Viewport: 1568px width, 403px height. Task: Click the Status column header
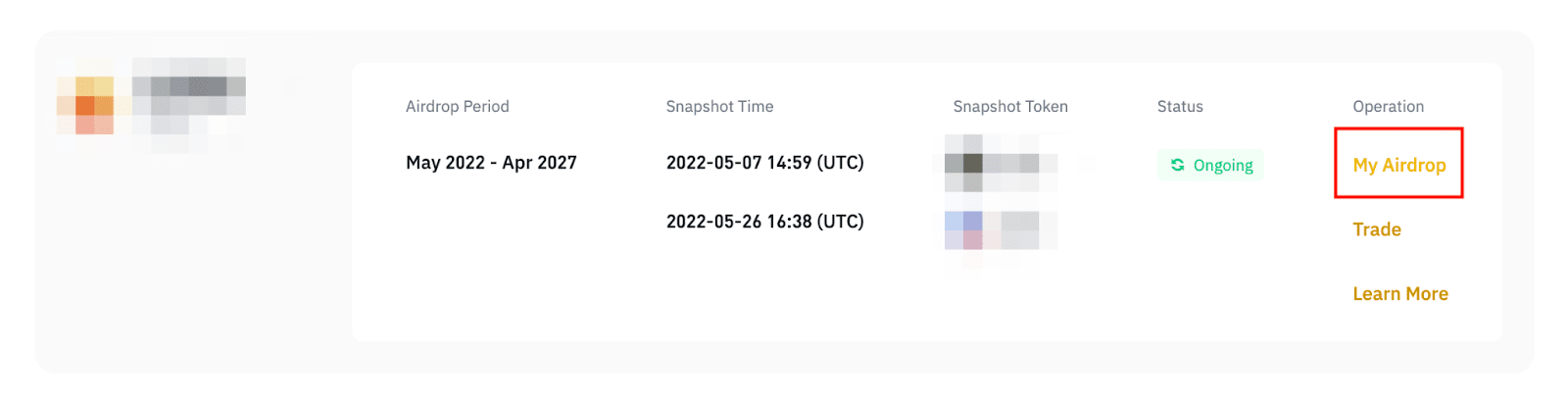click(x=1179, y=107)
